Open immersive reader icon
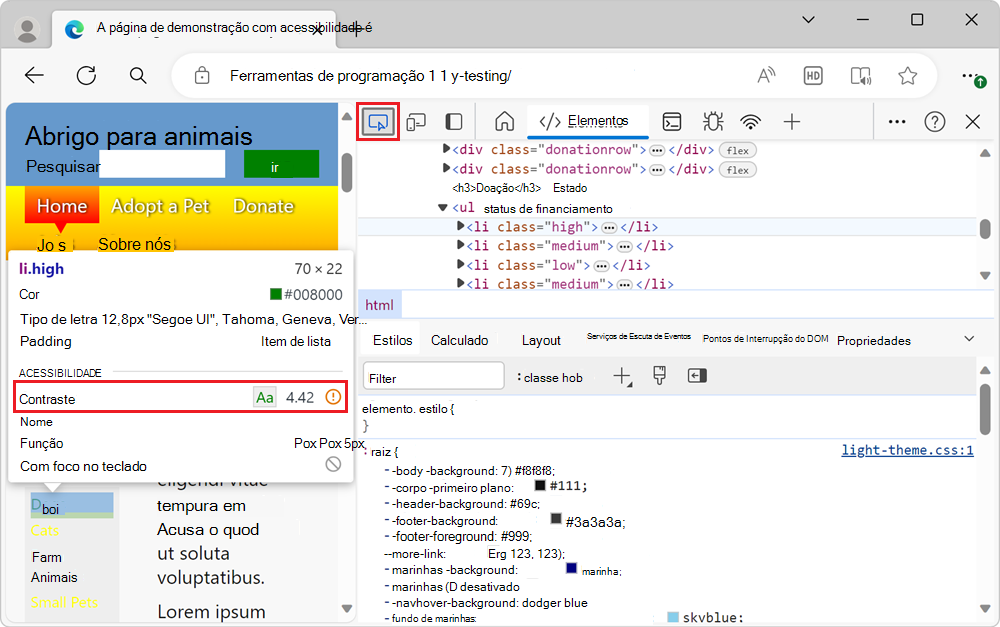The image size is (1000, 627). tap(861, 76)
